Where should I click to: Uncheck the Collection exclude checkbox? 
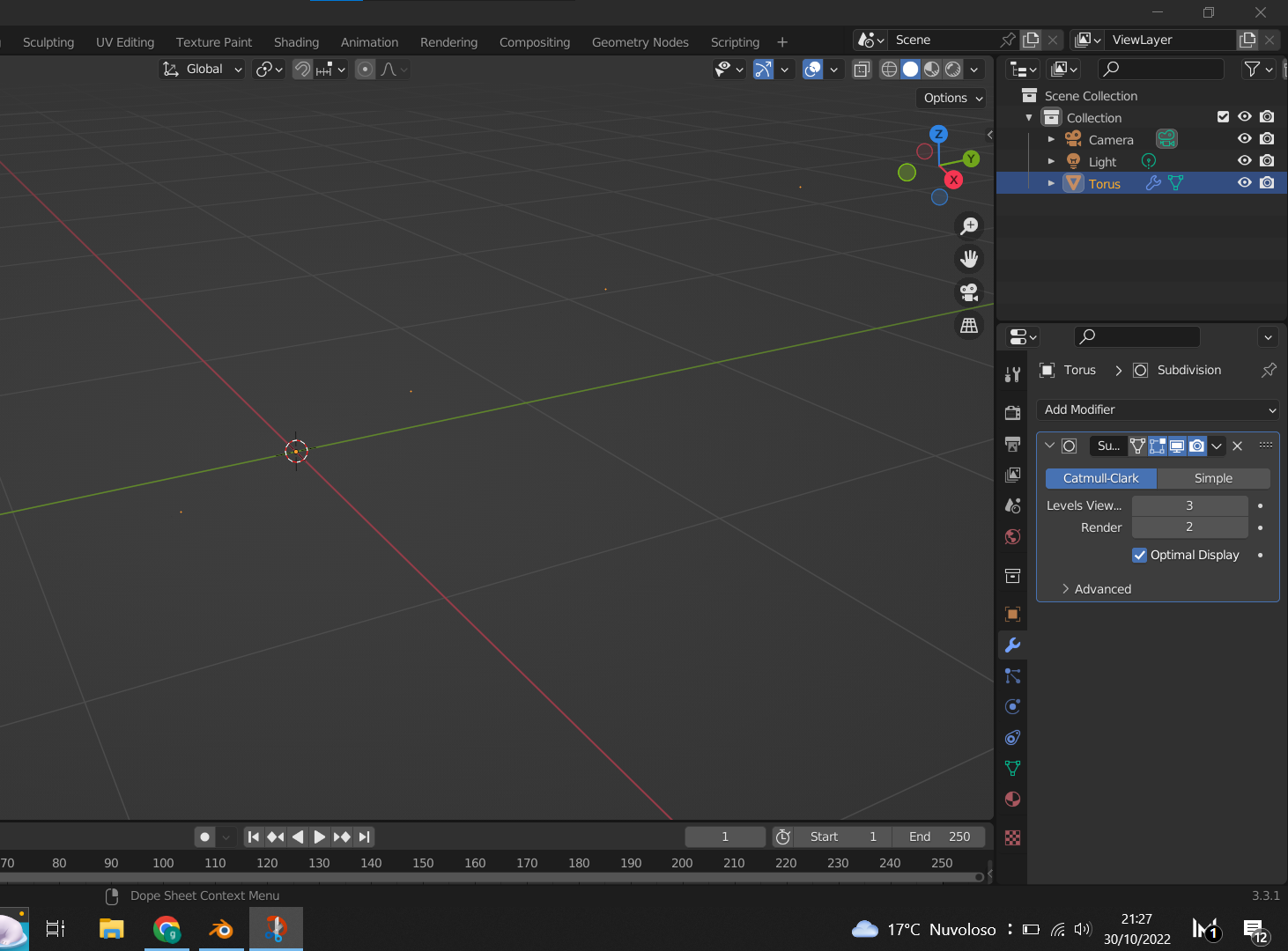click(x=1223, y=116)
